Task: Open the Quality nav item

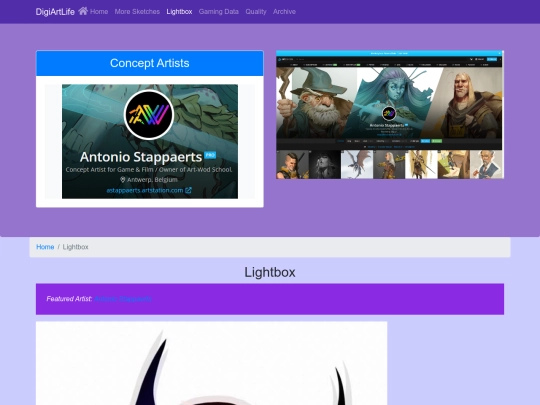Action: [x=256, y=12]
